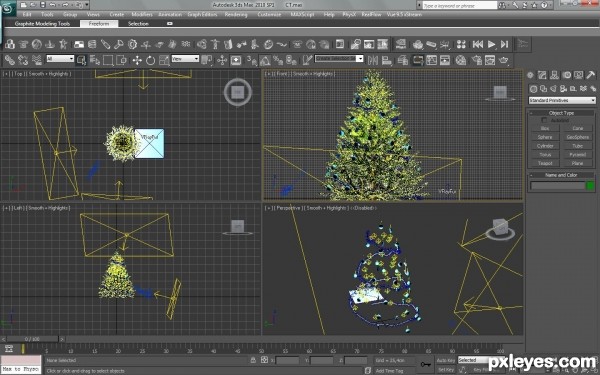Viewport: 600px width, 375px height.
Task: Toggle the Auto Key button
Action: 446,360
